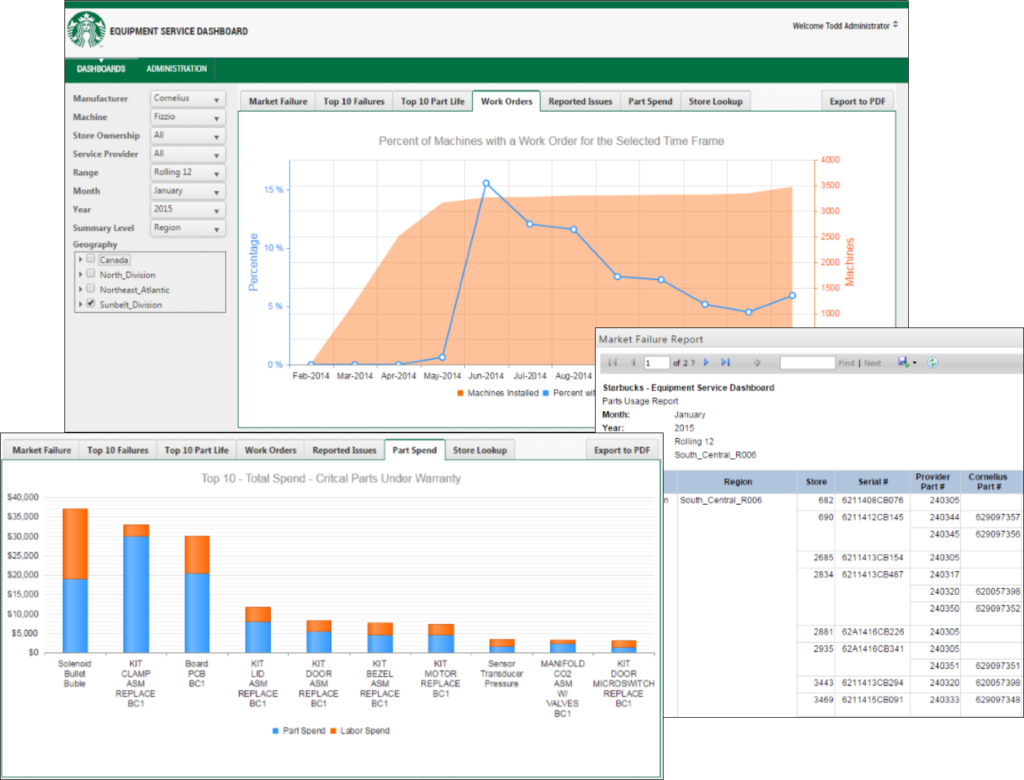
Task: Enable the Northeast_Atlantic checkbox
Action: [91, 289]
